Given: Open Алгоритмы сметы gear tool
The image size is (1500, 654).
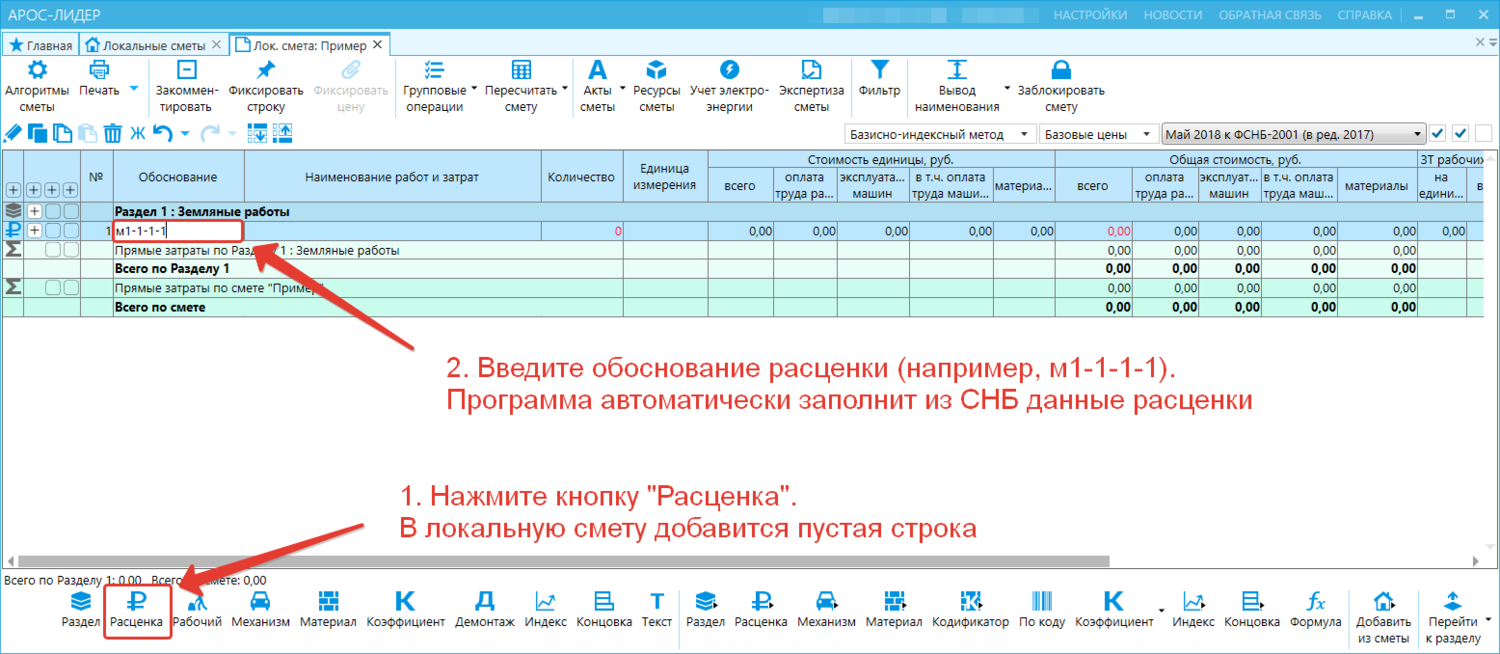Looking at the screenshot, I should point(37,86).
